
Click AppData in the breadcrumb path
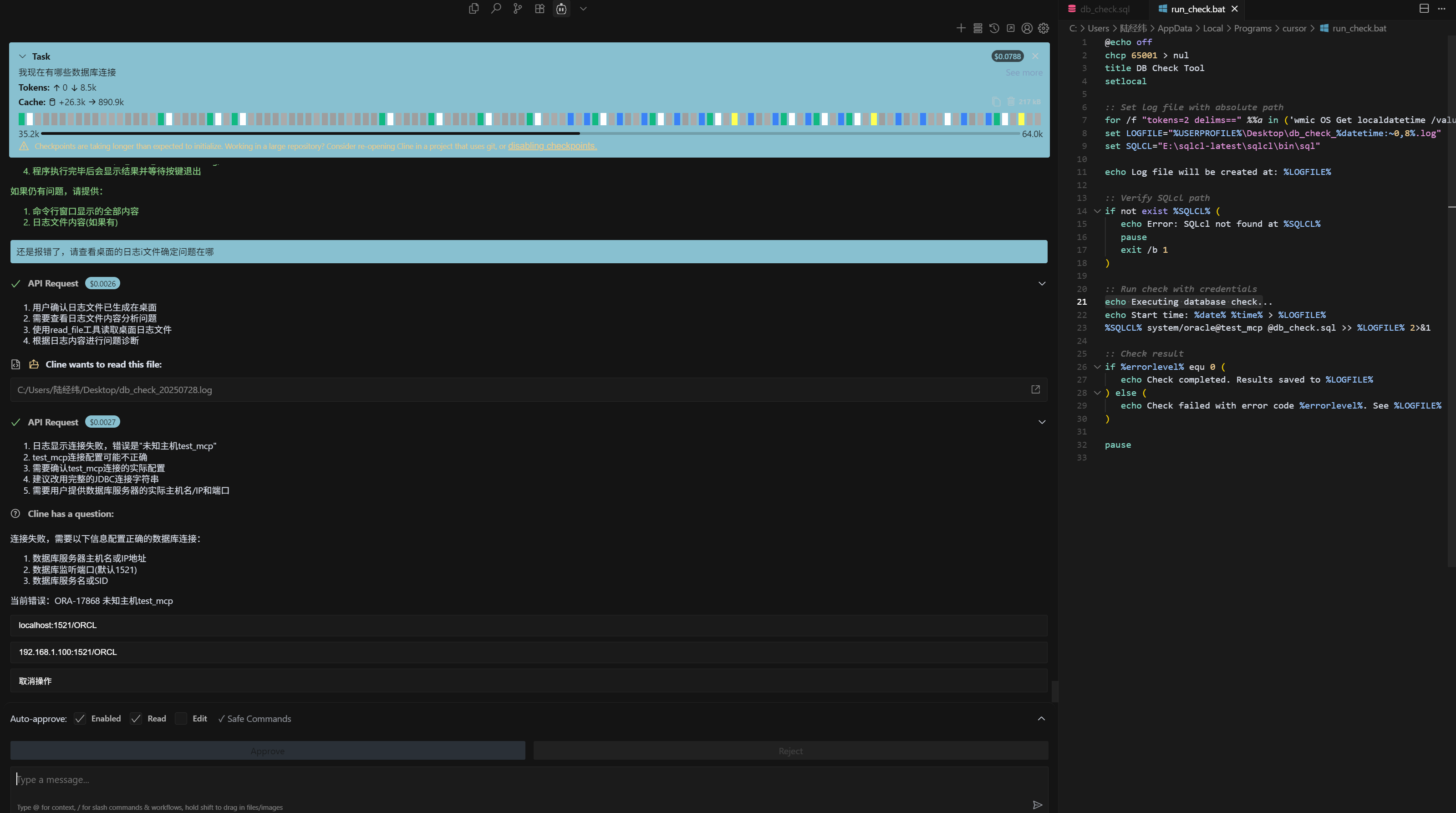point(1175,28)
